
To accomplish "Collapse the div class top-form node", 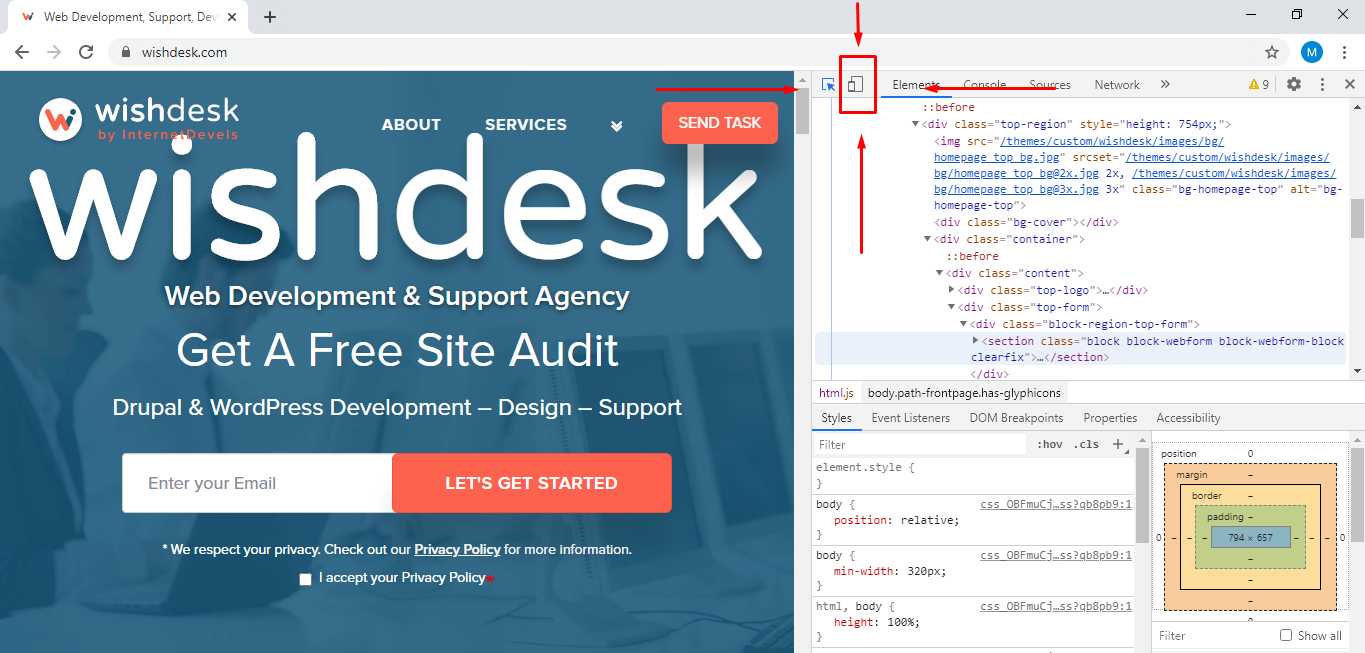I will point(952,307).
